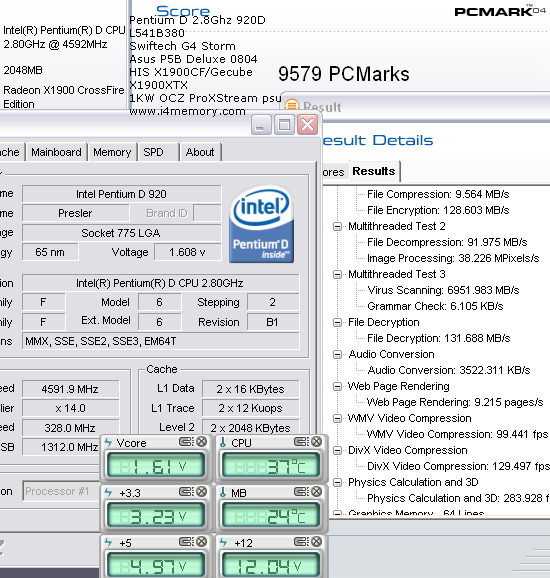Close the +3.3 voltage widget

tap(201, 492)
